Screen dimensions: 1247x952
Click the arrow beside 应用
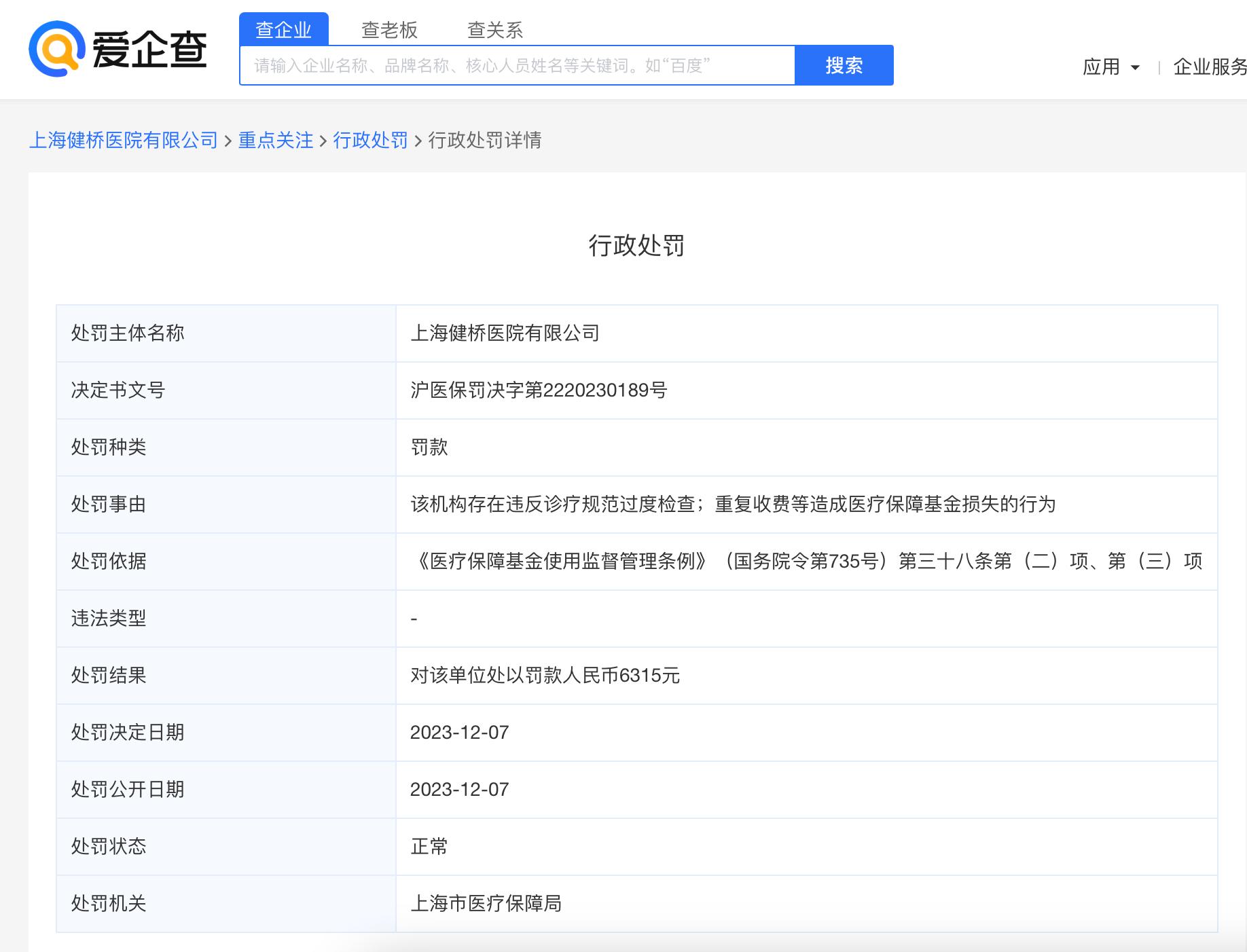pos(1135,67)
